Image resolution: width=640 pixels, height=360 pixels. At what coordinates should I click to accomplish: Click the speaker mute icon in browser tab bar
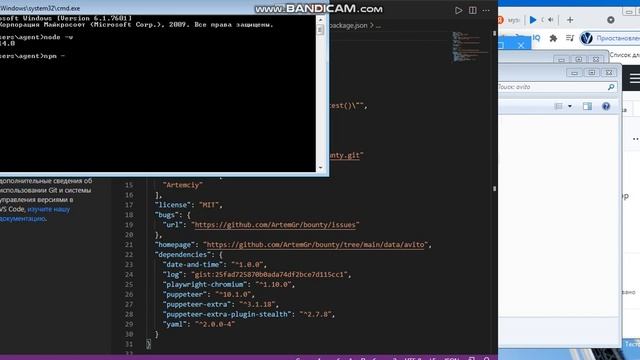(551, 20)
